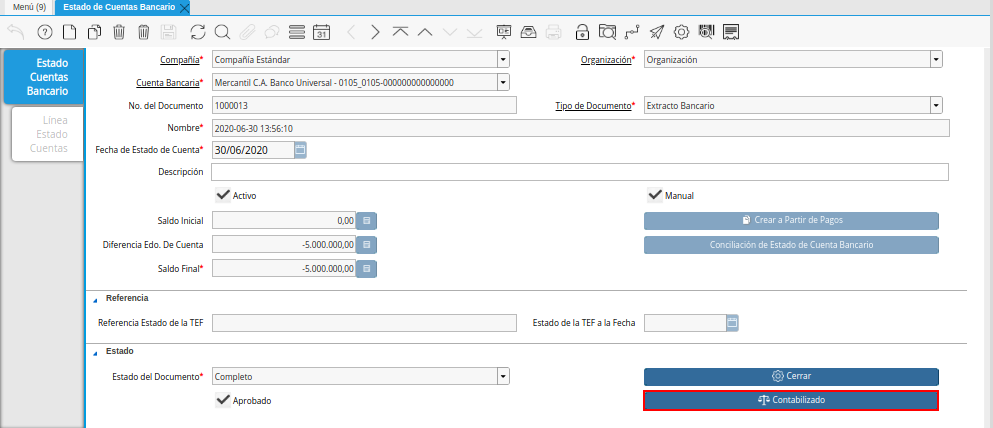Image resolution: width=993 pixels, height=428 pixels.
Task: Click the Contabilizado button
Action: click(x=790, y=400)
